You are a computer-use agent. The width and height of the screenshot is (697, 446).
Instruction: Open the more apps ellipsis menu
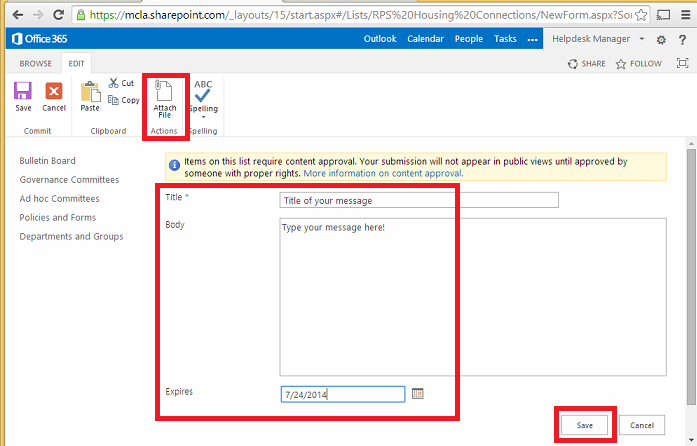click(533, 40)
